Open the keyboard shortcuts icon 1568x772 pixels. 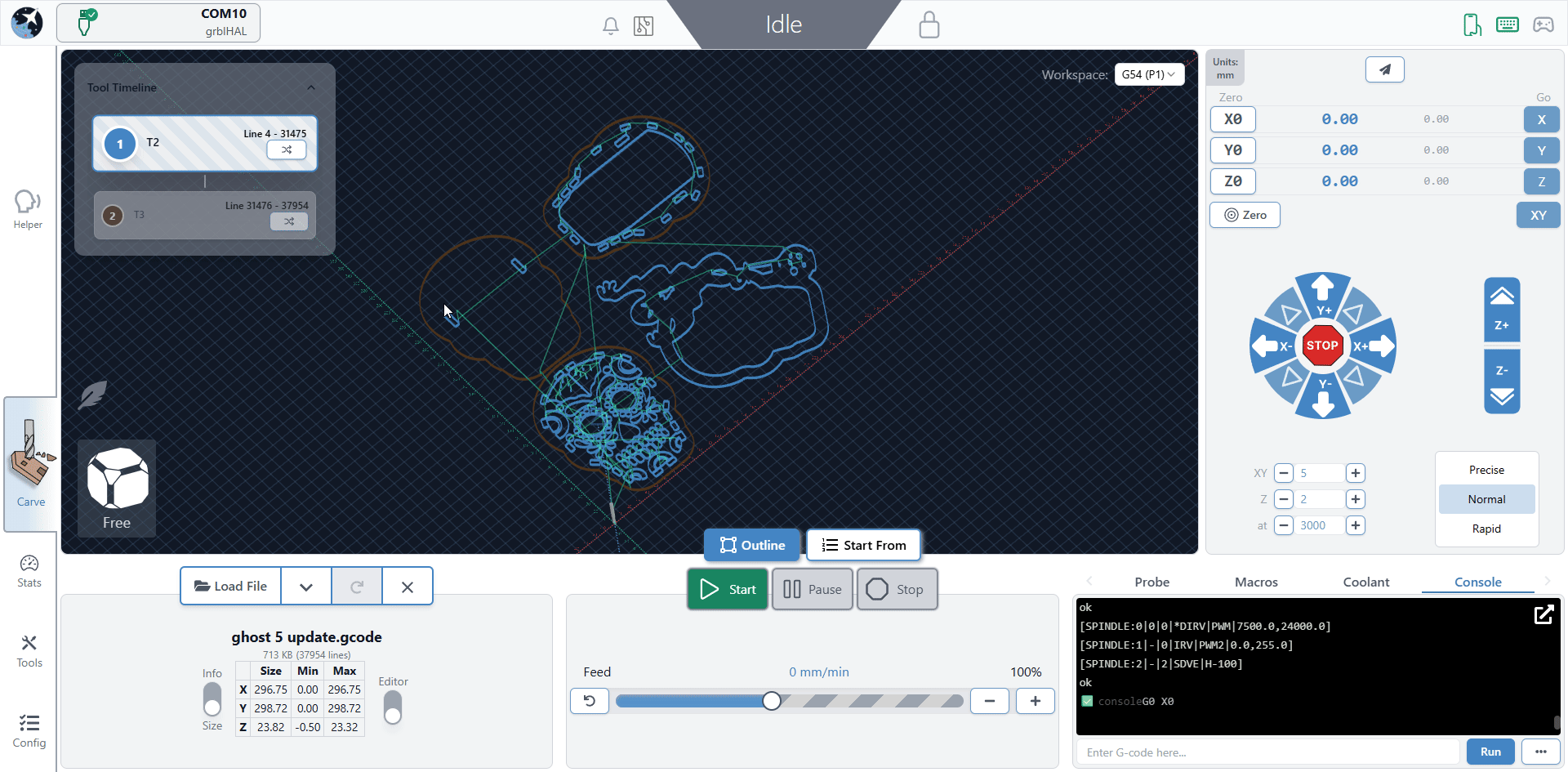1507,25
